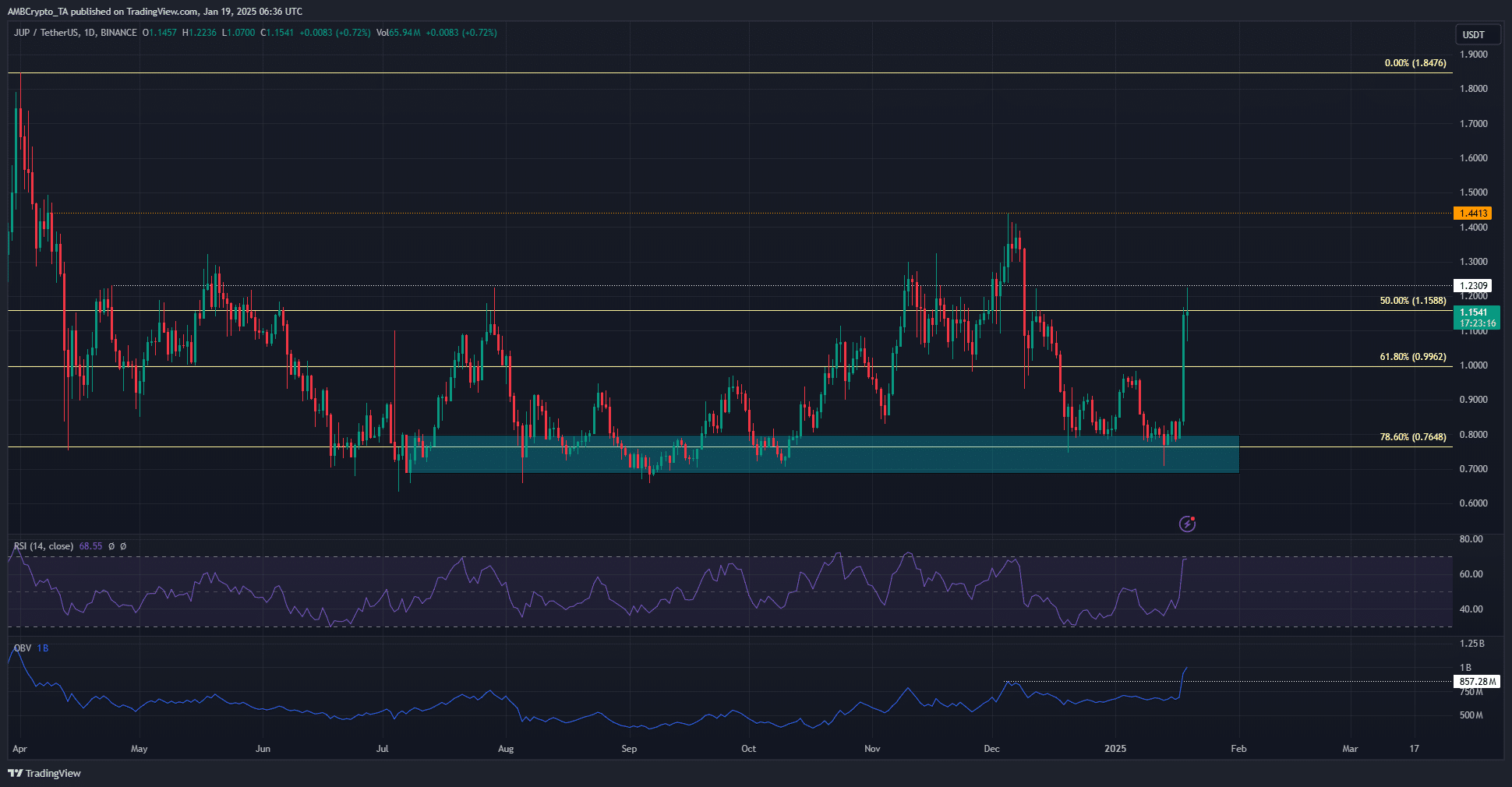Click the TradingView logo at bottom left
The width and height of the screenshot is (1512, 787).
[44, 773]
